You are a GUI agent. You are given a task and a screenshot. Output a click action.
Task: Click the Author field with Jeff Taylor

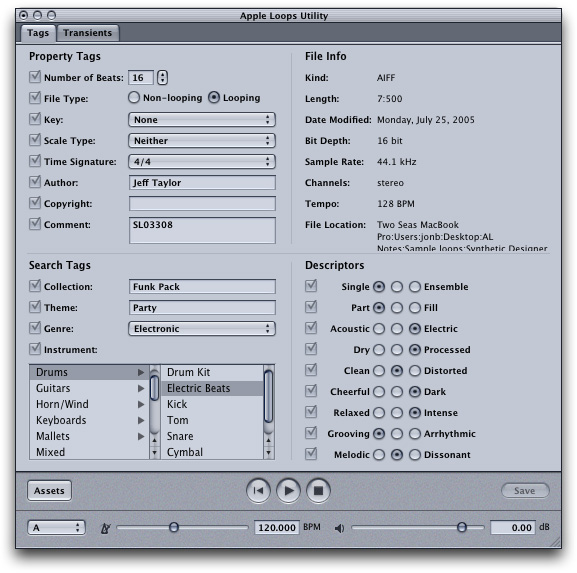click(x=202, y=183)
